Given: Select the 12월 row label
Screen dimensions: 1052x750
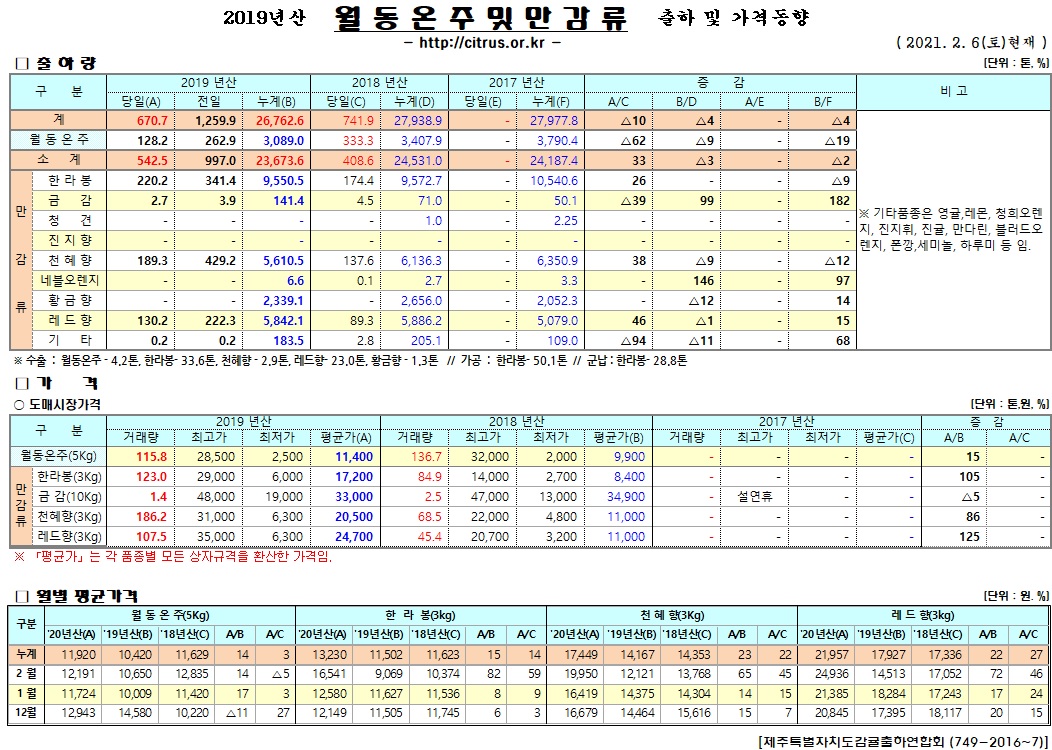Looking at the screenshot, I should coord(25,710).
